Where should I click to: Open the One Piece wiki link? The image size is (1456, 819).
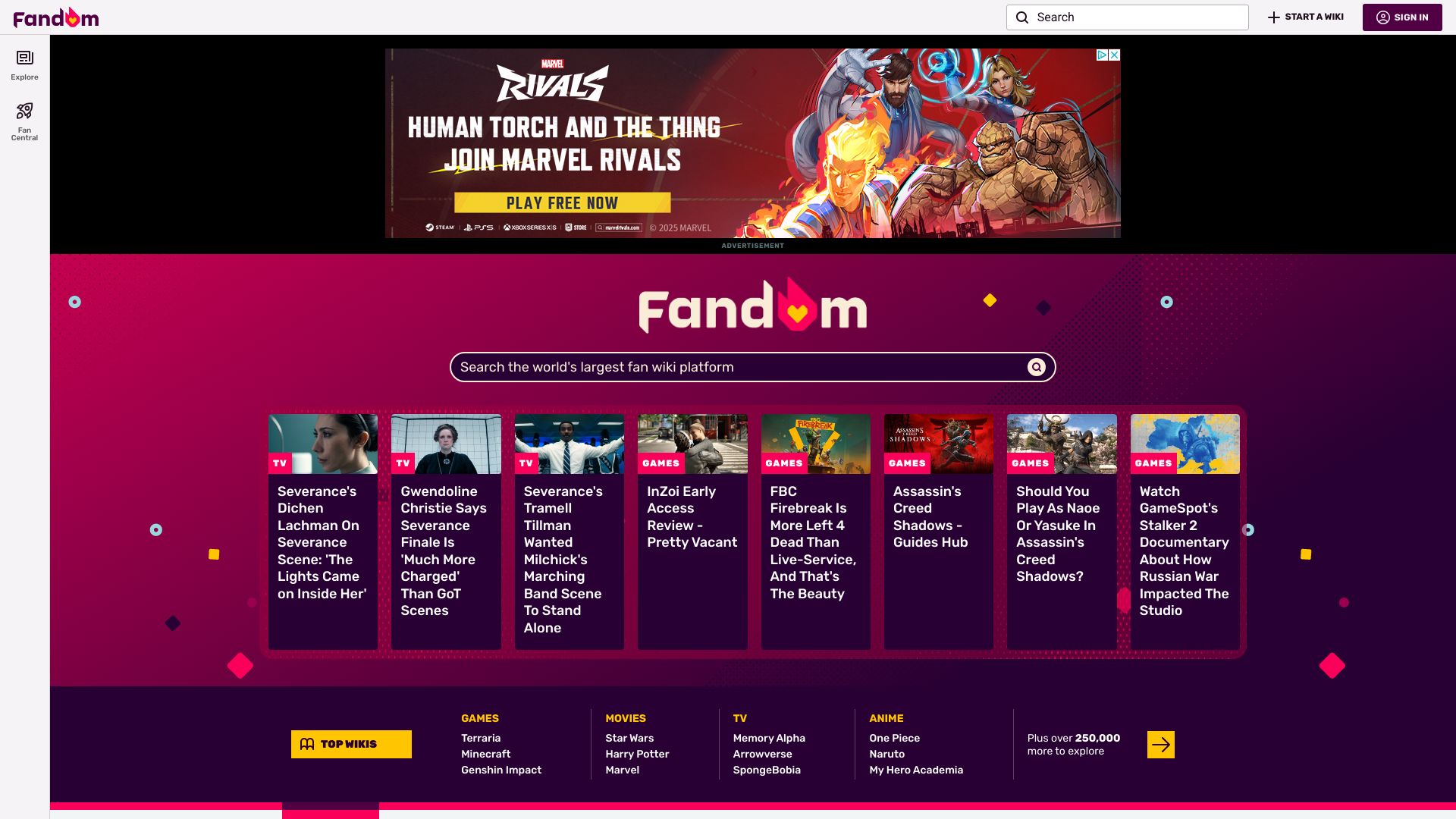[894, 738]
